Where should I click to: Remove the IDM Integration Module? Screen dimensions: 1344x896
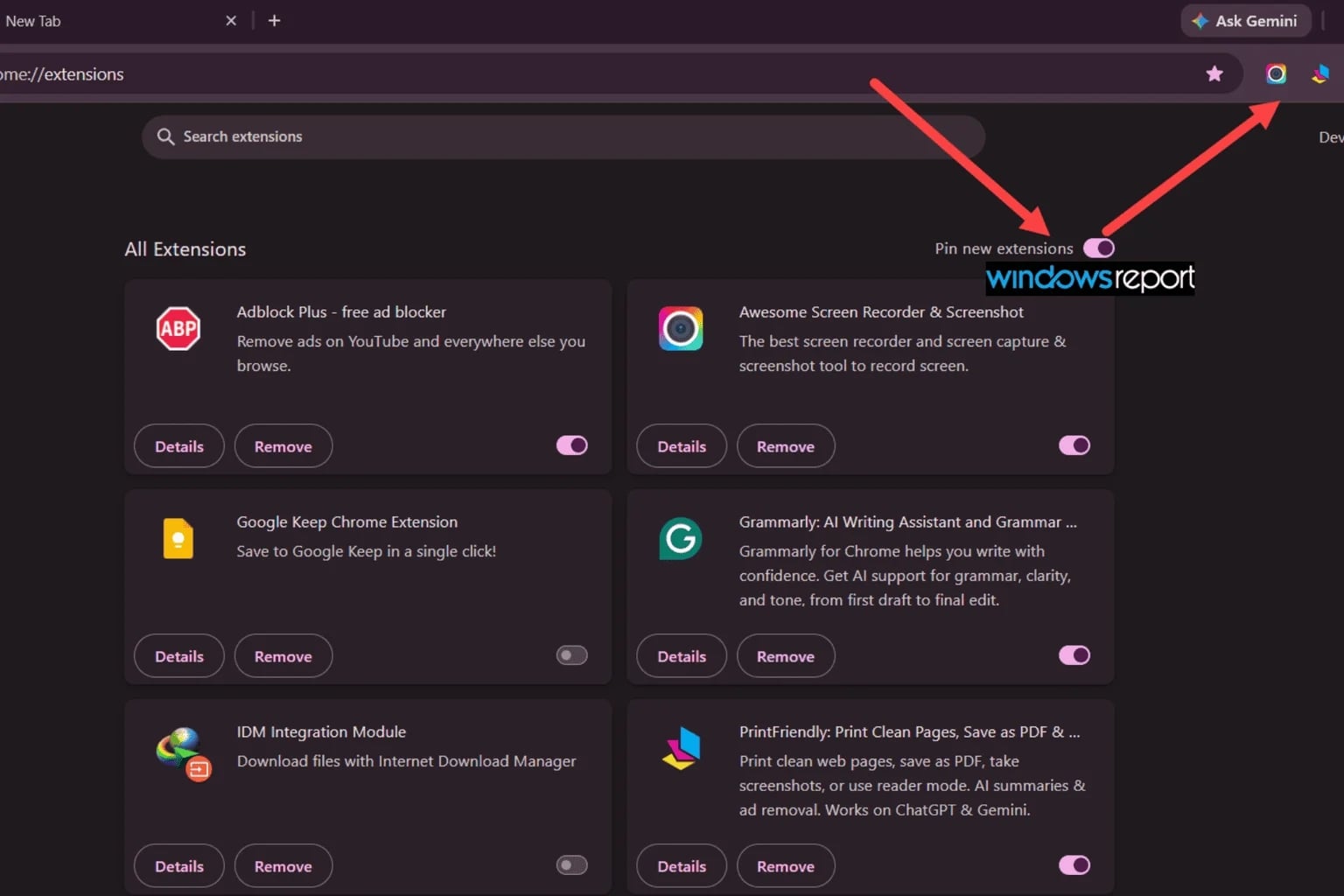click(283, 866)
